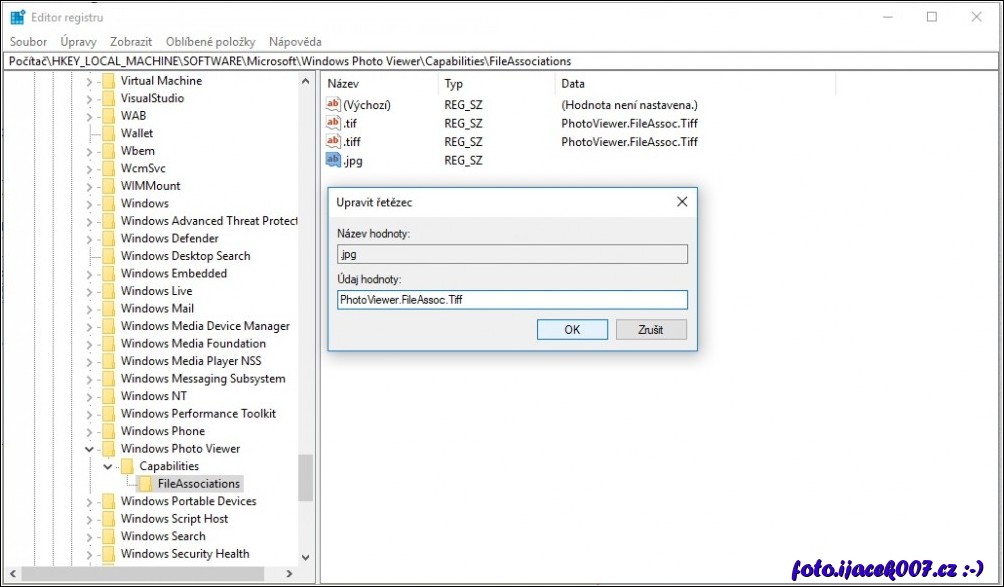The height and width of the screenshot is (587, 1004).
Task: Expand the Windows Defender tree node
Action: click(x=90, y=238)
